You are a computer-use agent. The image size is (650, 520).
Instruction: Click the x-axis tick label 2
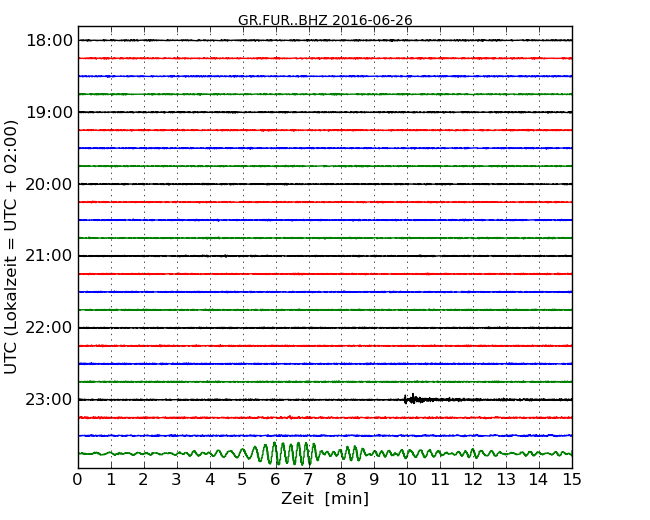(144, 480)
